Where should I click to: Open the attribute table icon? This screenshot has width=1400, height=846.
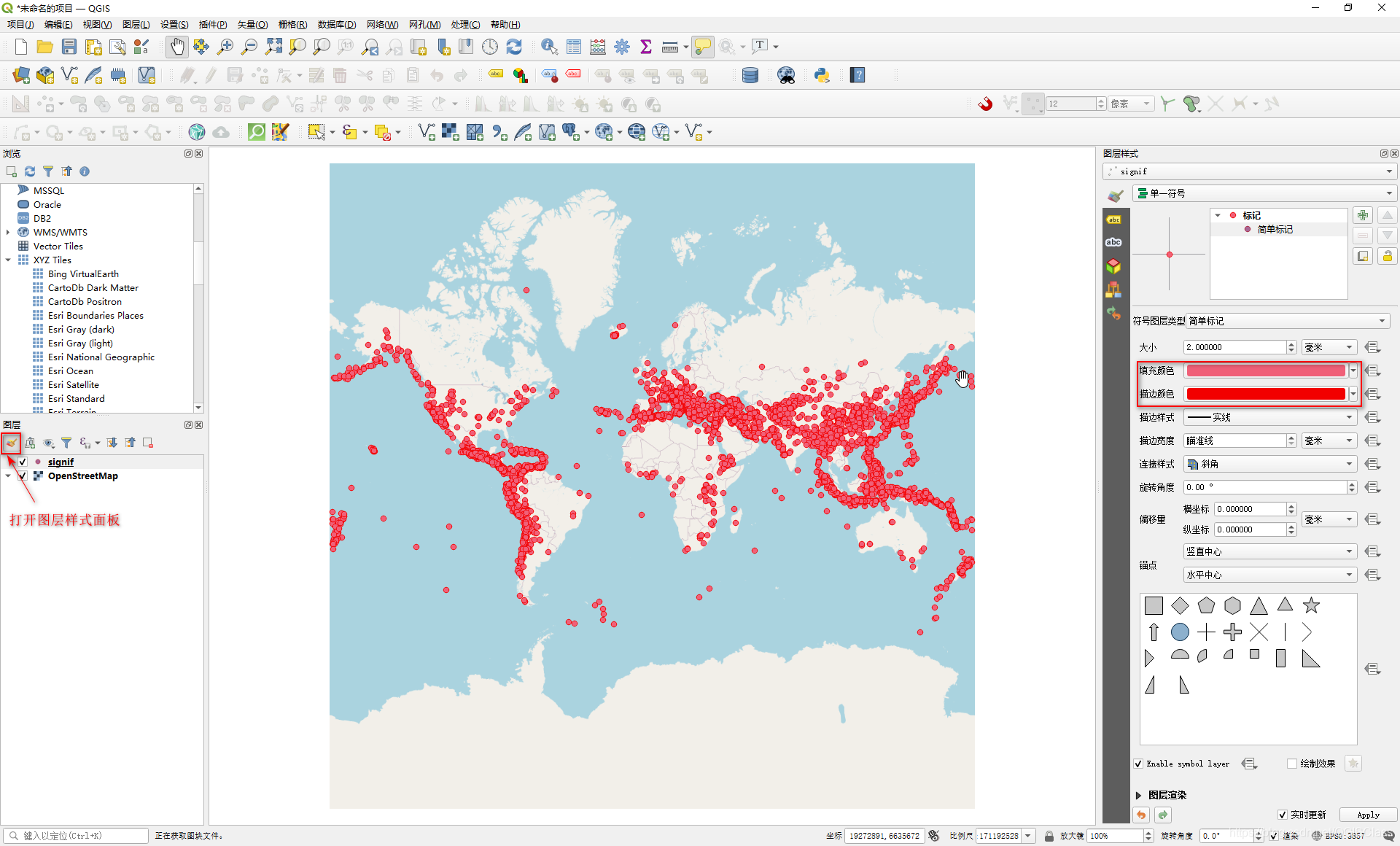pos(574,47)
